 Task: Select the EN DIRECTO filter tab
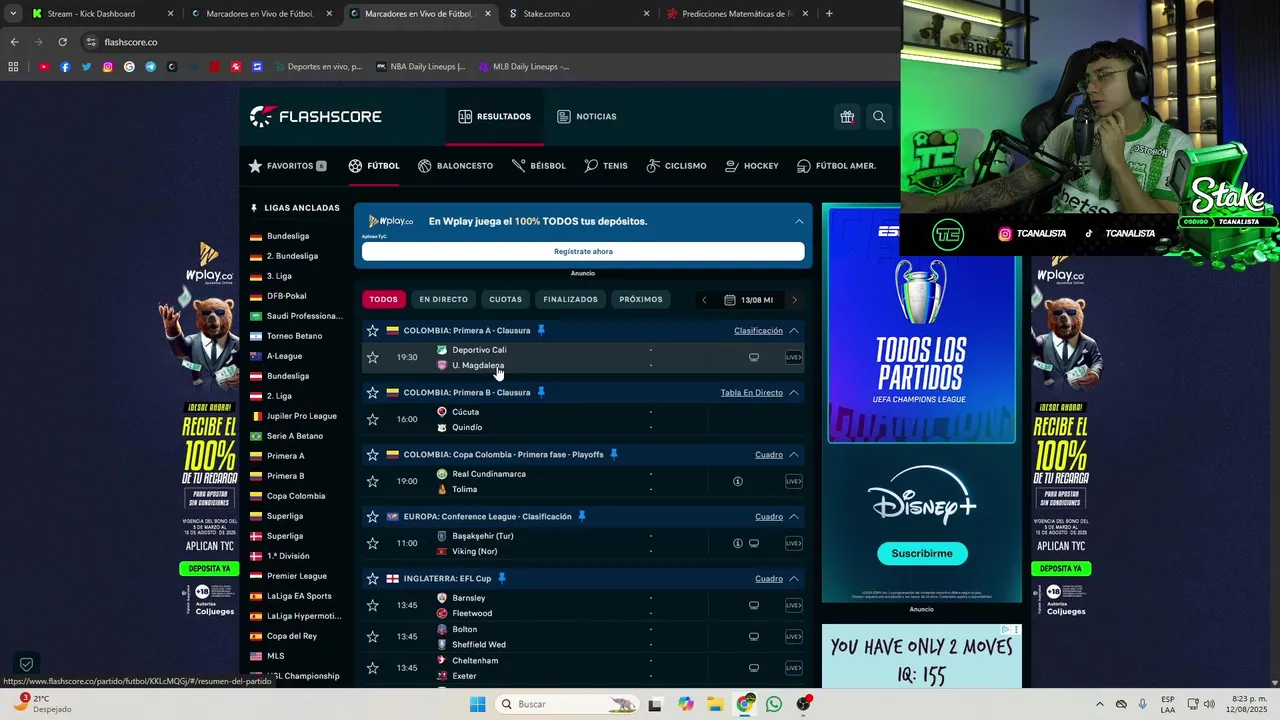click(x=443, y=300)
